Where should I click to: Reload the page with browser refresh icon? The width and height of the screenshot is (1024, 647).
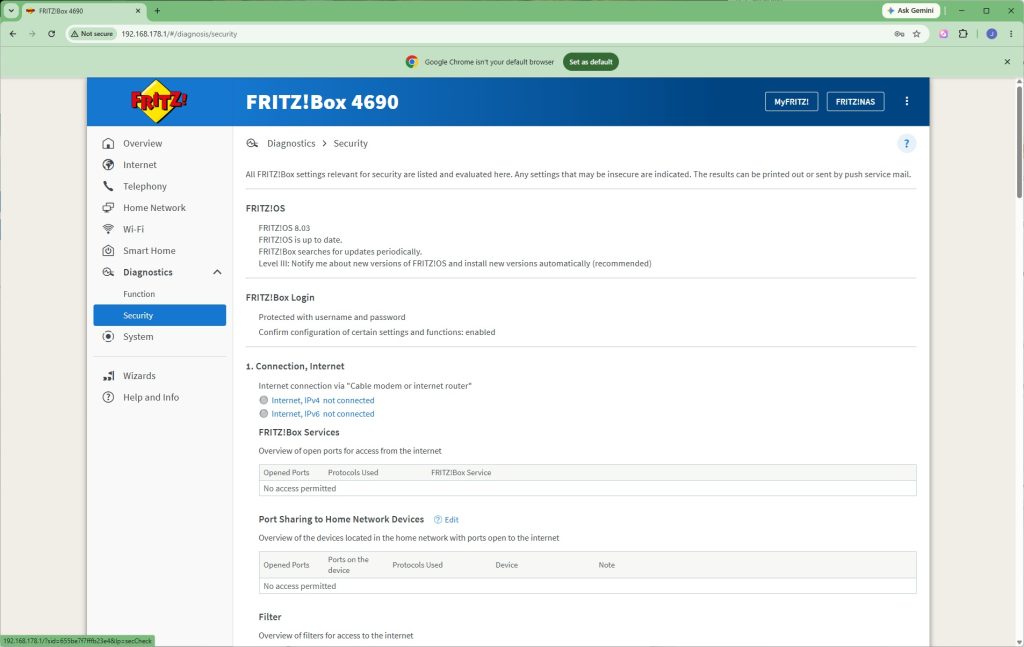[52, 34]
